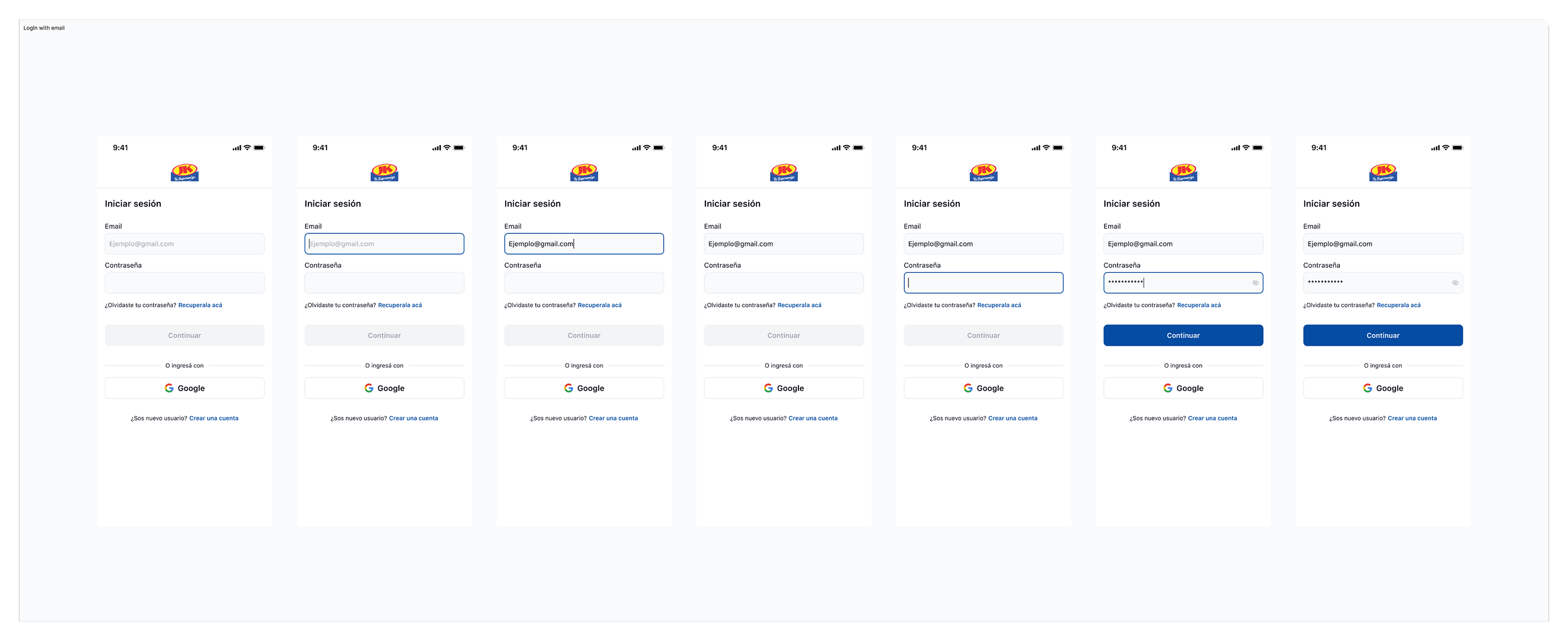
Task: Click 'Recuperala acá' link on the sixth phone screen
Action: click(1199, 305)
